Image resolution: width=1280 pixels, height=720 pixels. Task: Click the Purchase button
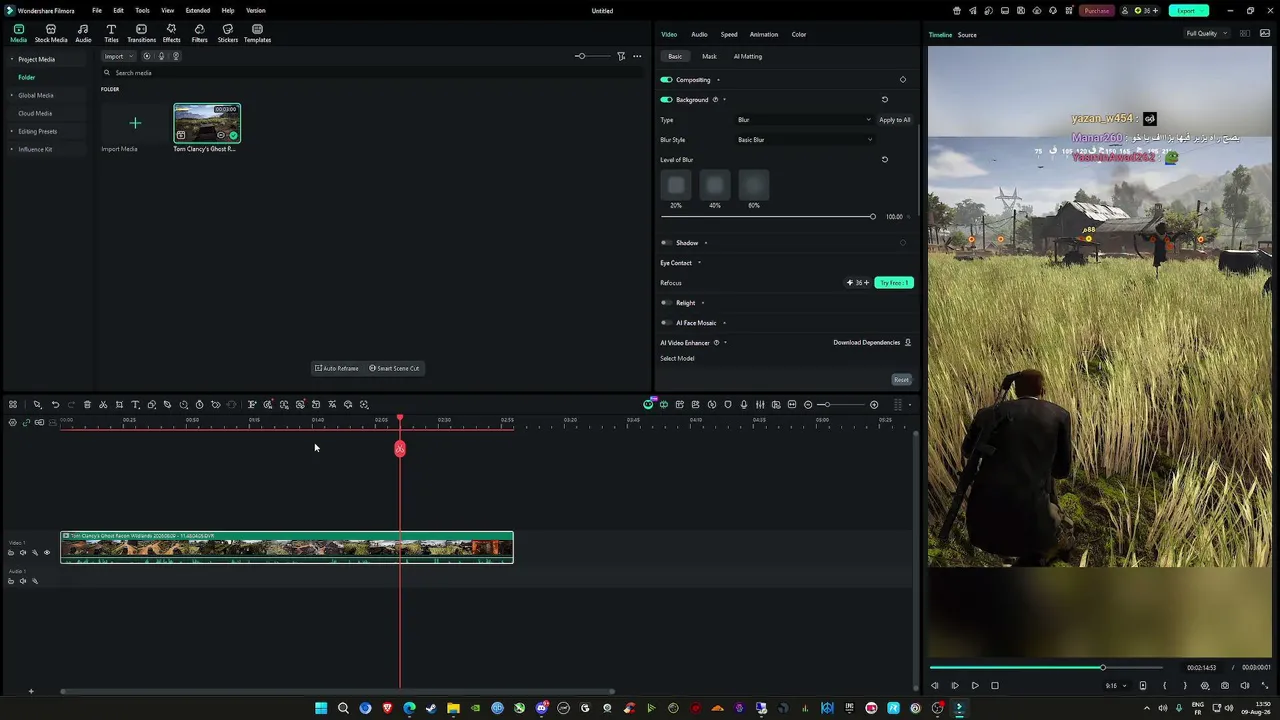(1097, 11)
